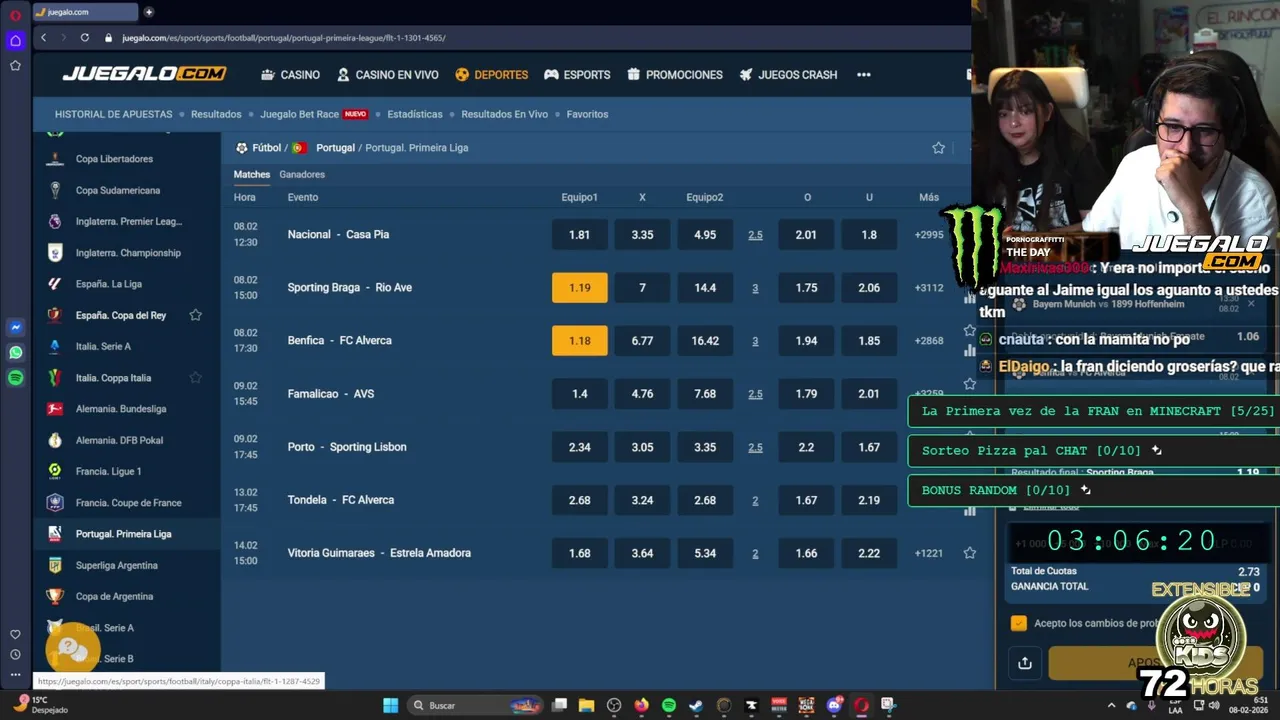This screenshot has height=720, width=1280.
Task: Open Opera WhatsApp sidebar icon
Action: pos(15,353)
